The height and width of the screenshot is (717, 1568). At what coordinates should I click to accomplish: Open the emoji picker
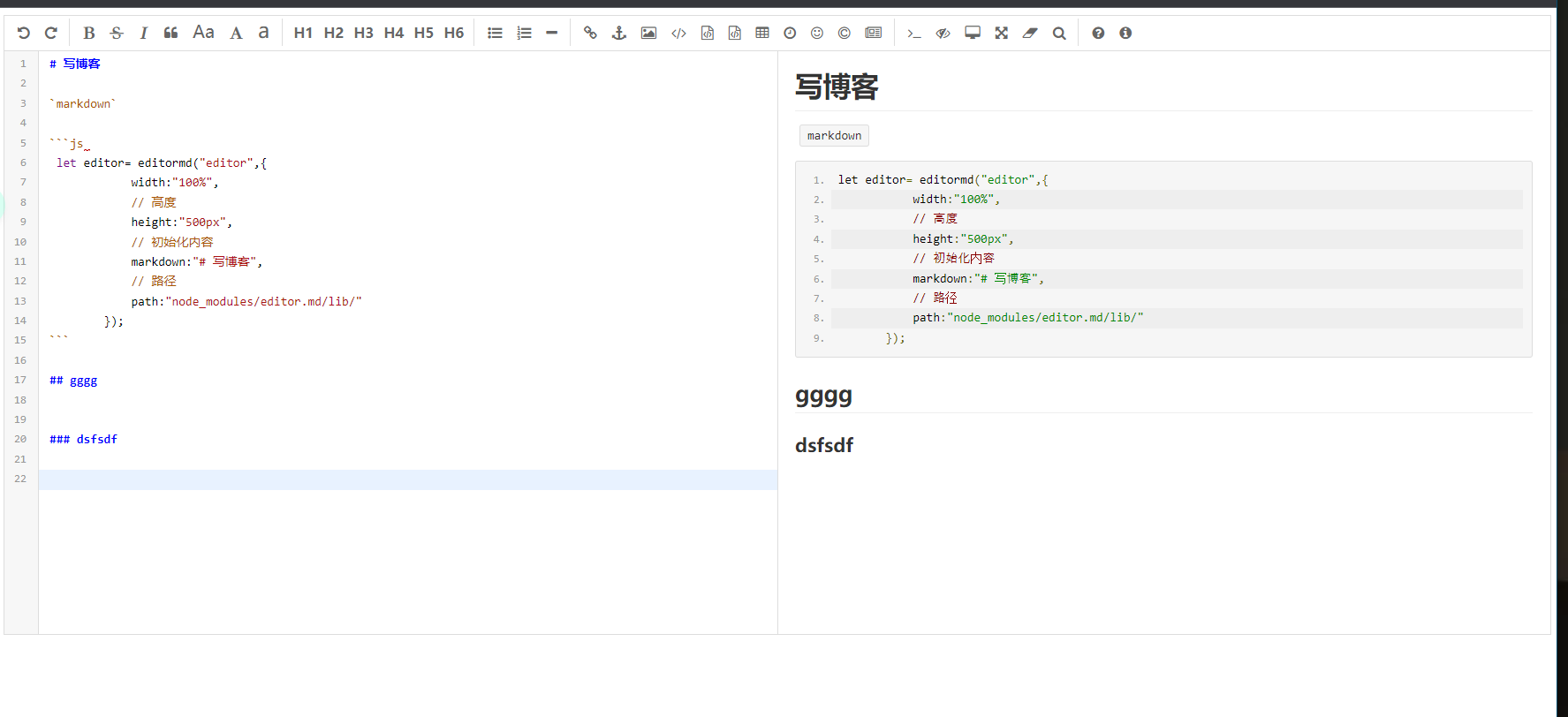[817, 33]
